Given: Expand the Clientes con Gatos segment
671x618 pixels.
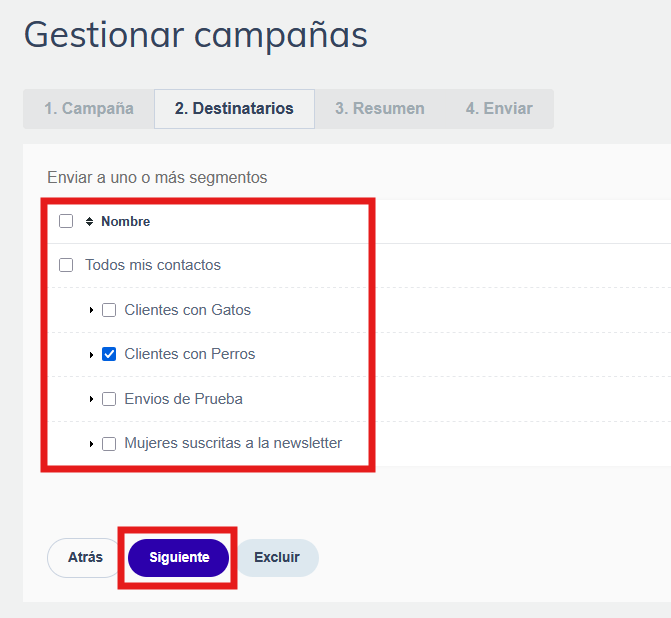Looking at the screenshot, I should (91, 310).
